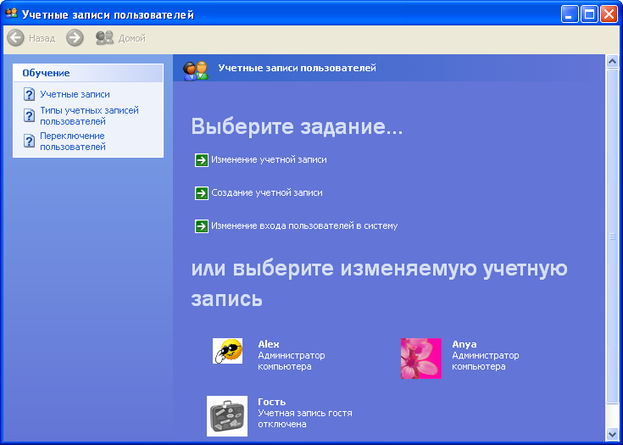Click the Forward arrow icon in toolbar
Screen dimensions: 623x445
pos(75,38)
